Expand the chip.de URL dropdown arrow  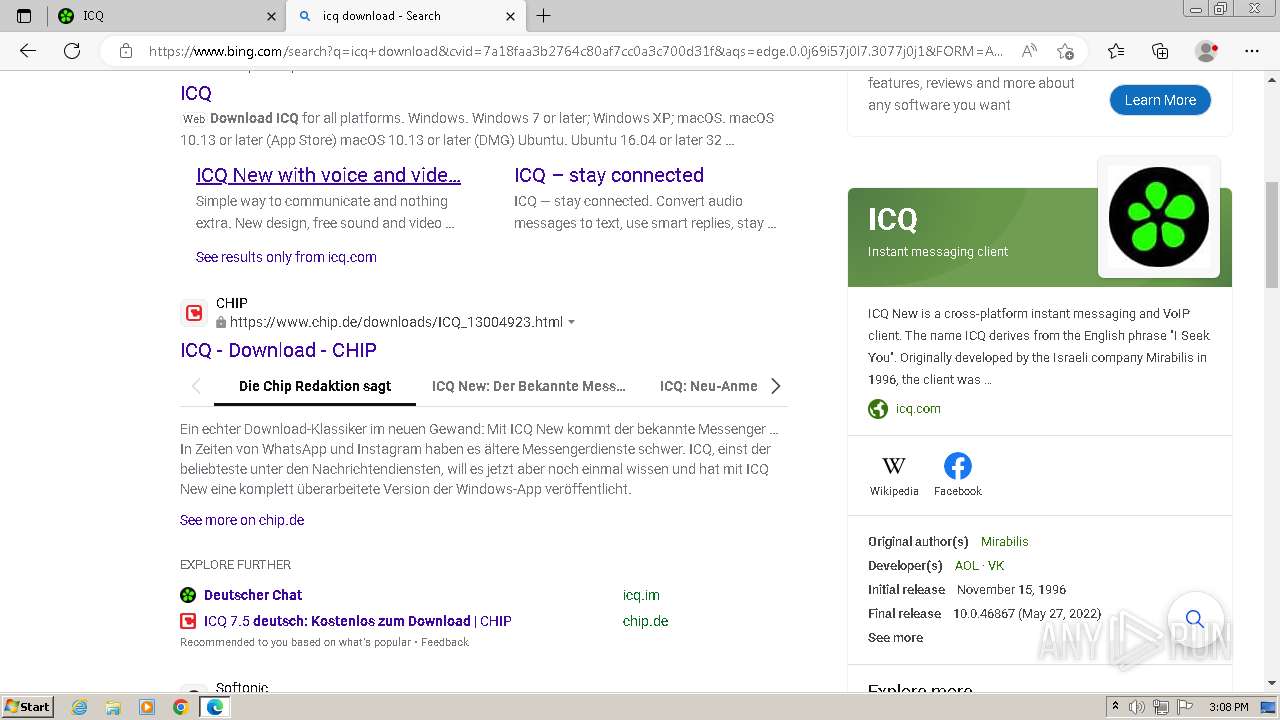pyautogui.click(x=572, y=322)
